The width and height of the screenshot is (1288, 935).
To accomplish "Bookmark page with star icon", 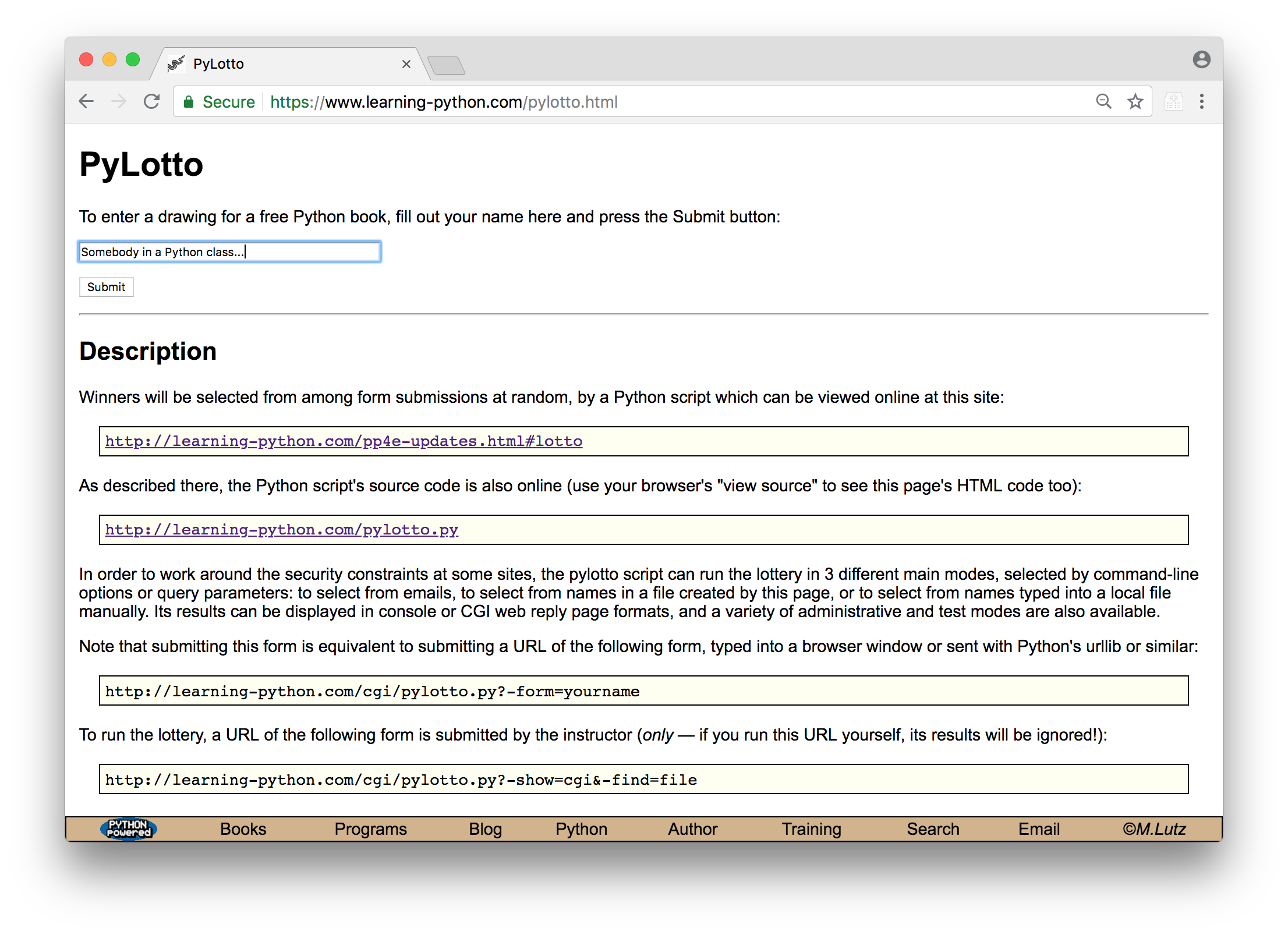I will click(1135, 101).
